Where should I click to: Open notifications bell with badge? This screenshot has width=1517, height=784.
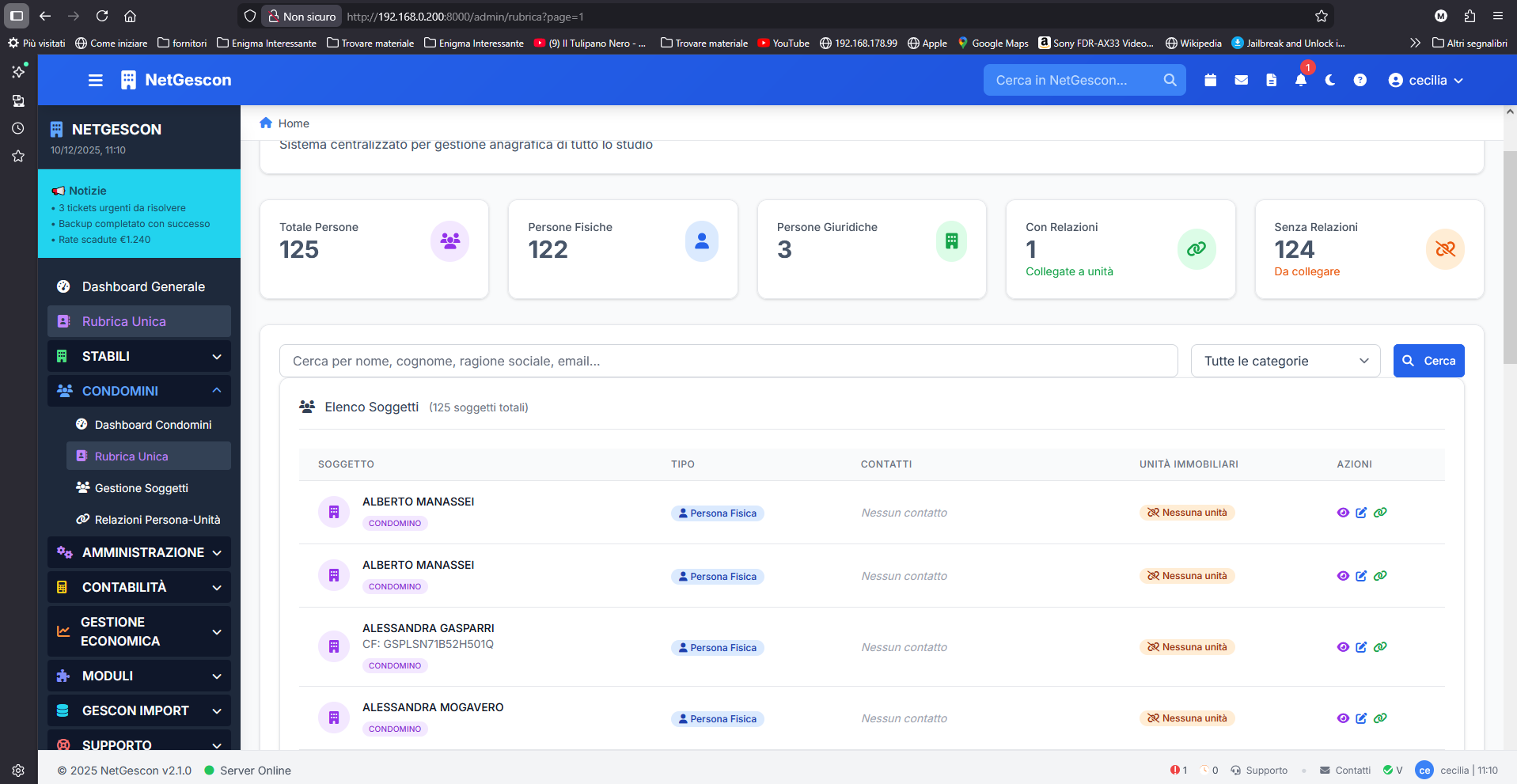click(1301, 80)
